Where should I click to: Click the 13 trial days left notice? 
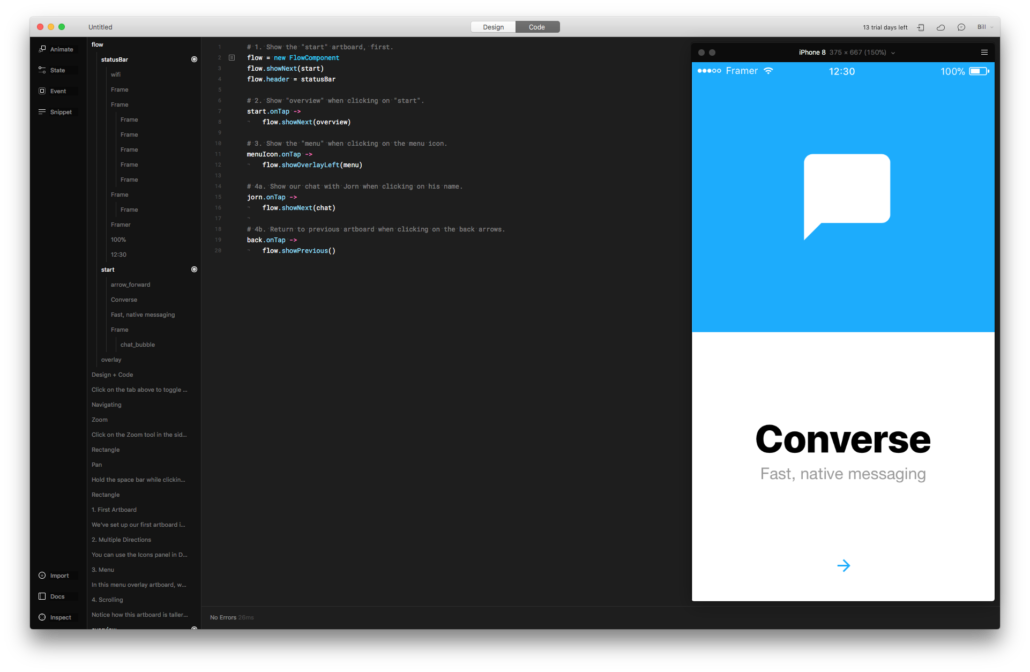884,28
